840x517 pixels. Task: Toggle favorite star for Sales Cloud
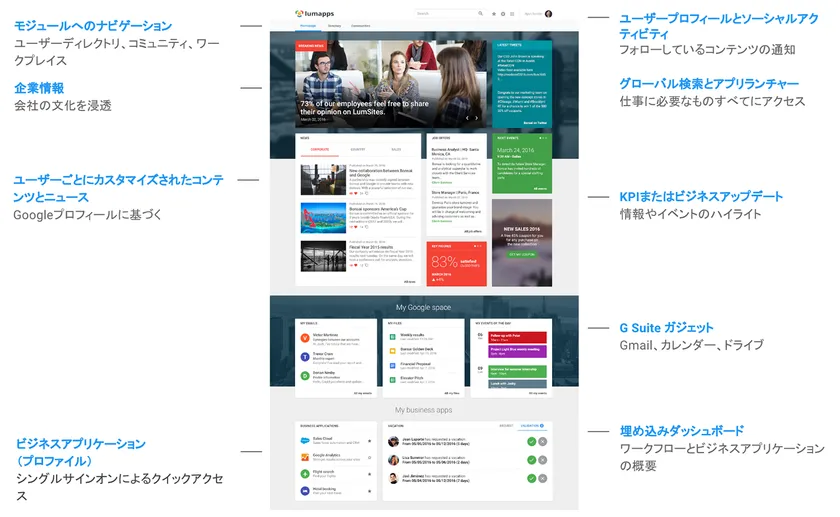370,441
